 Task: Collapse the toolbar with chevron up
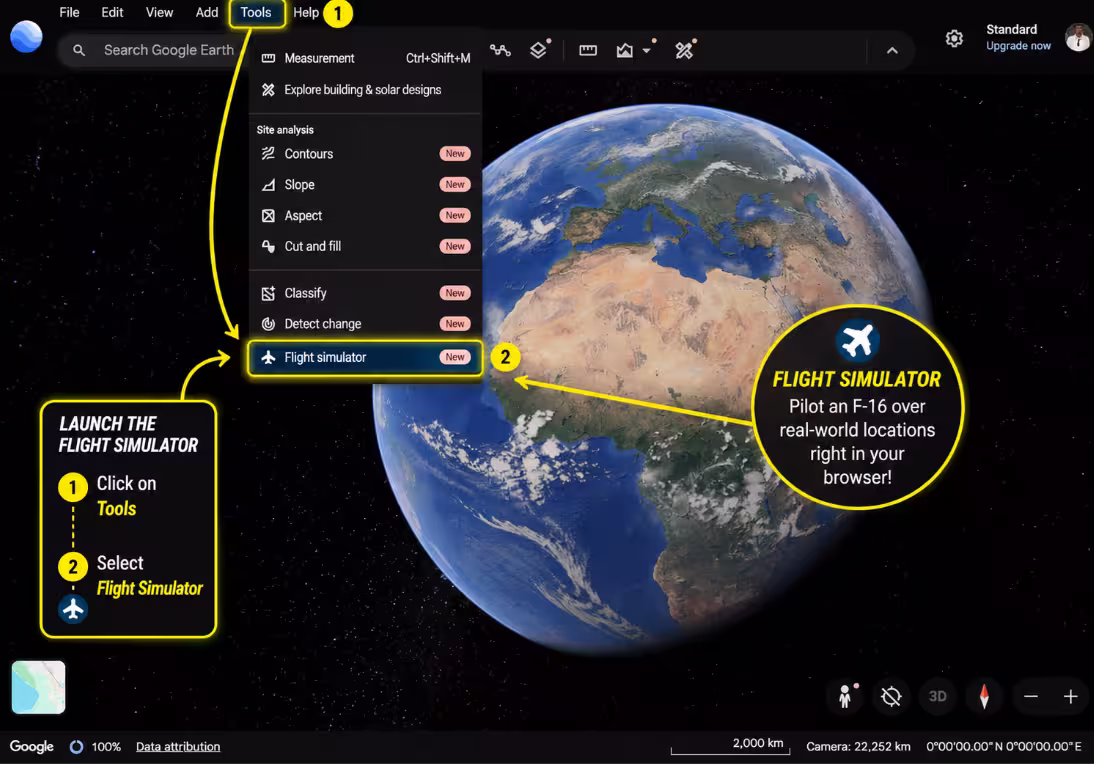click(892, 51)
